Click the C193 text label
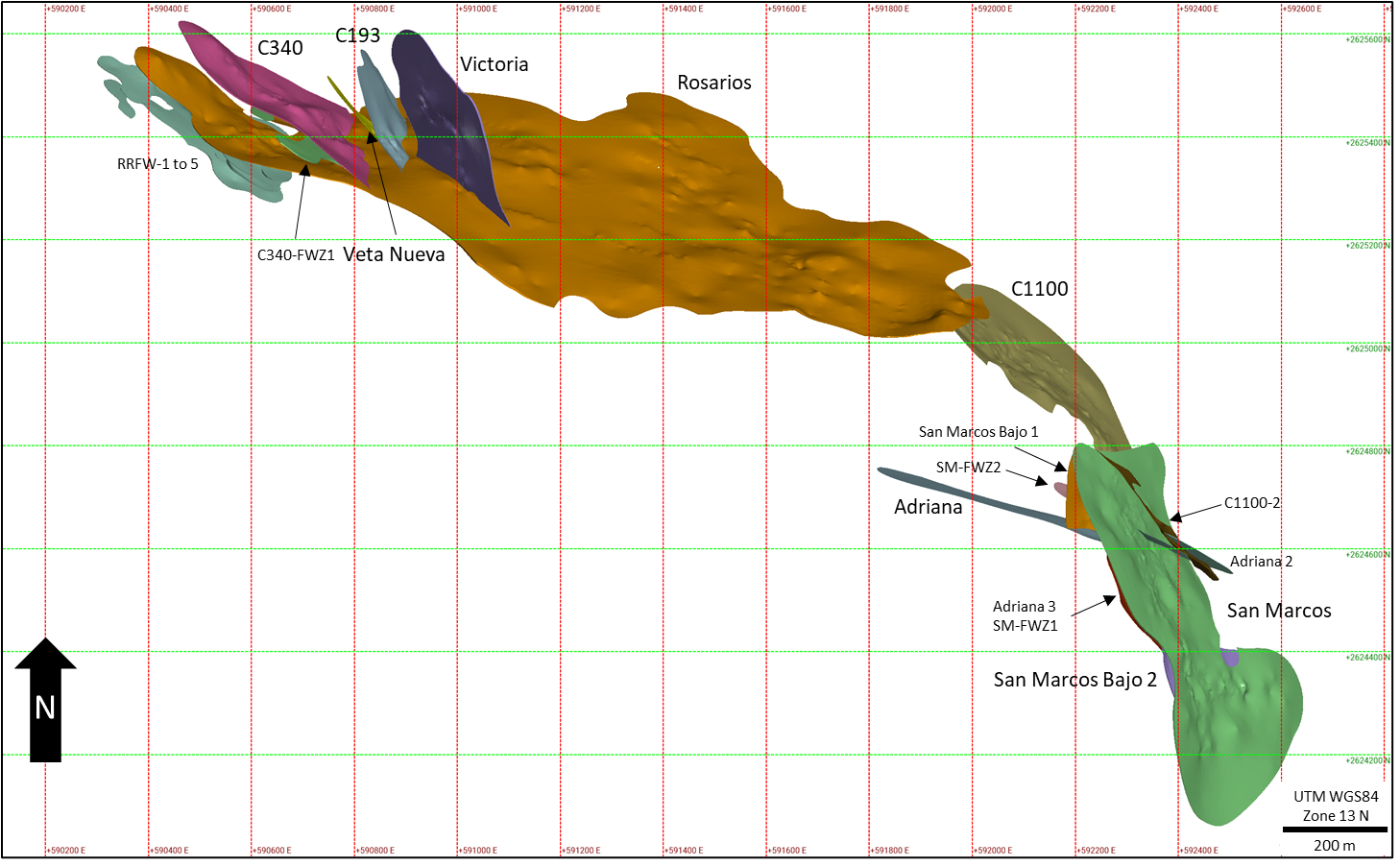The image size is (1400, 866). point(357,36)
